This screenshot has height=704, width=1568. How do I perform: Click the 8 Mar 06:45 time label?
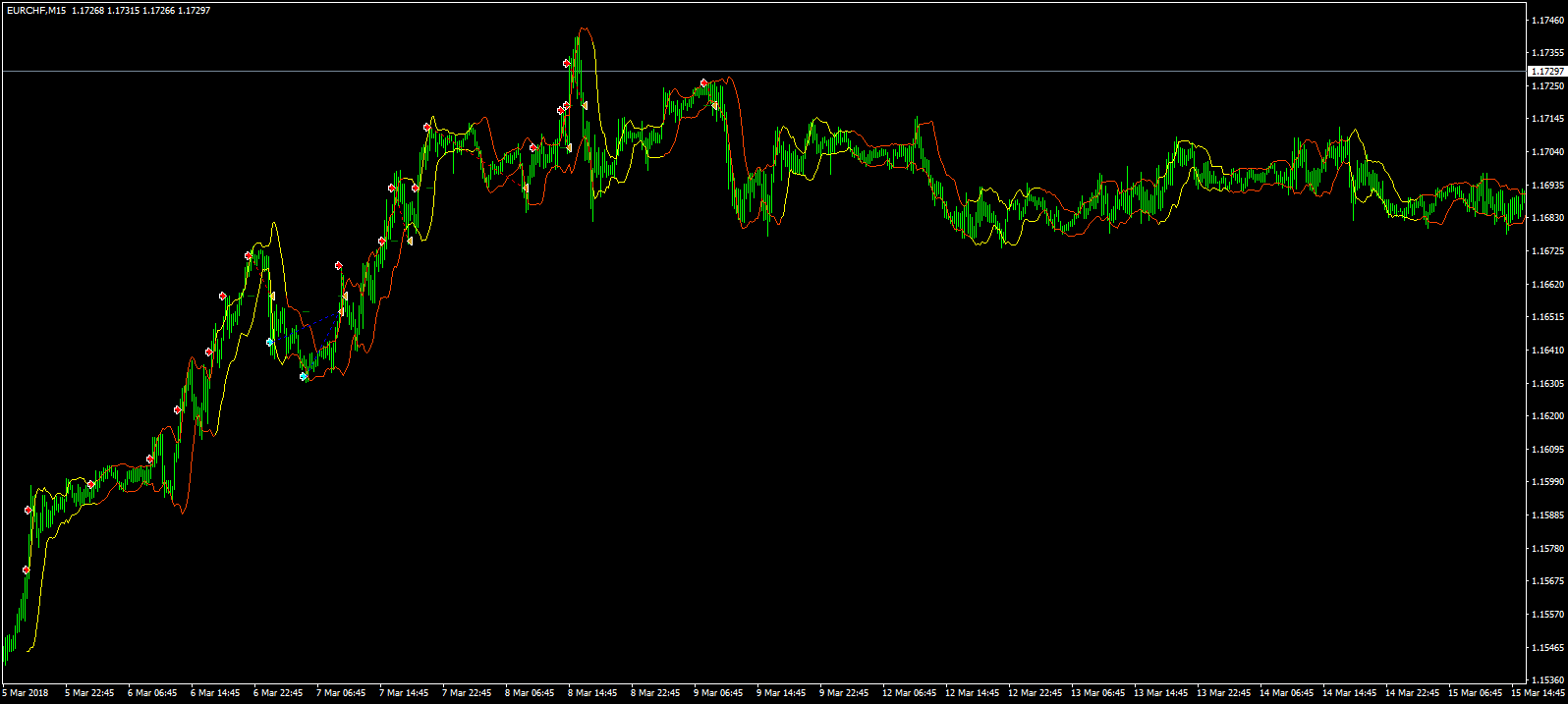(530, 693)
